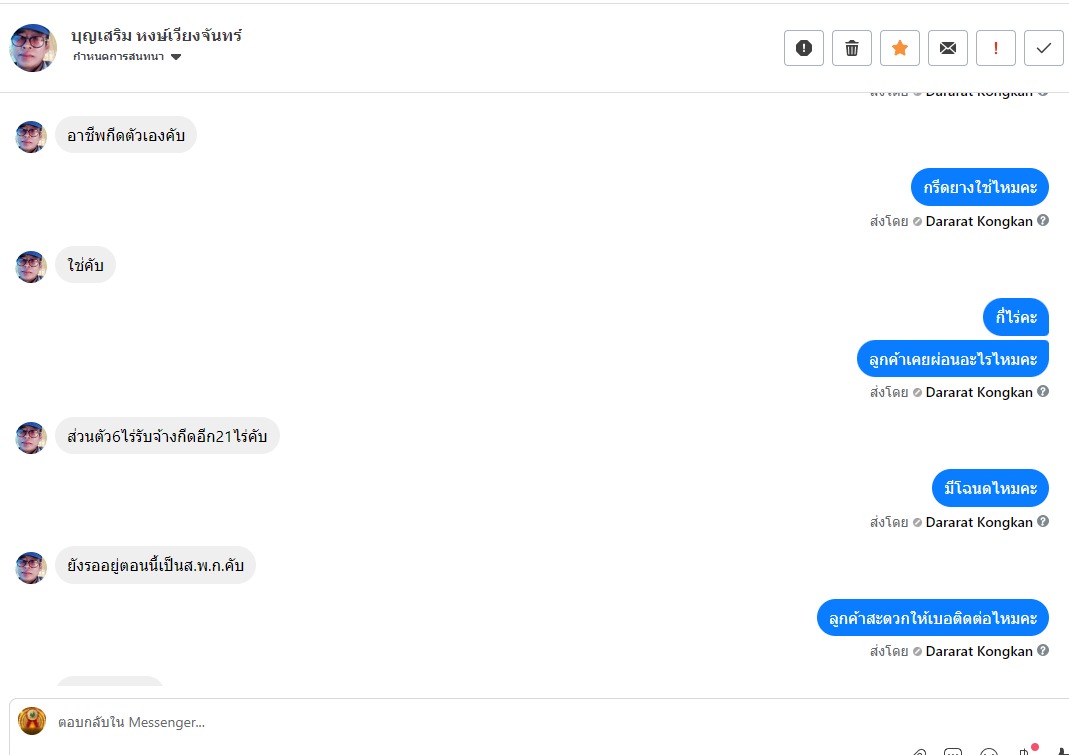Mark conversation unread with envelope icon
Viewport: 1069px width, 755px height.
[948, 47]
